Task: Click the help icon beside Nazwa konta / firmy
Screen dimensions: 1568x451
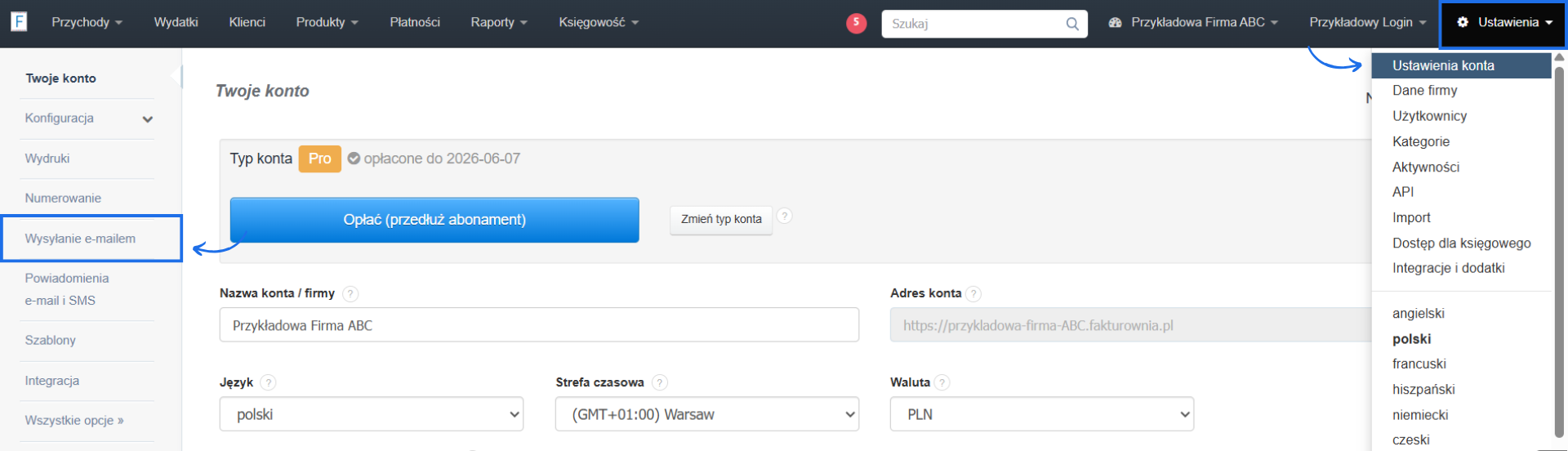Action: tap(350, 293)
